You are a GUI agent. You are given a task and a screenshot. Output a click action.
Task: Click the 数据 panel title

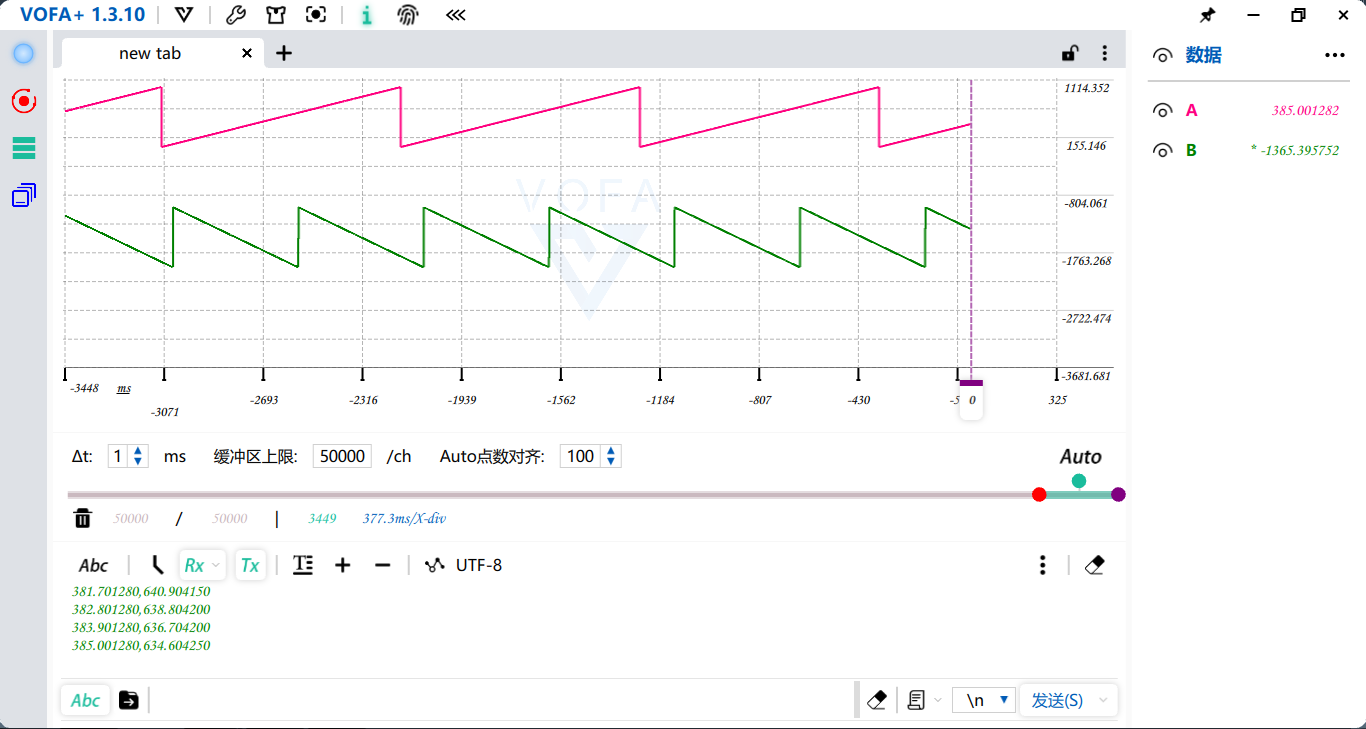(x=1203, y=55)
